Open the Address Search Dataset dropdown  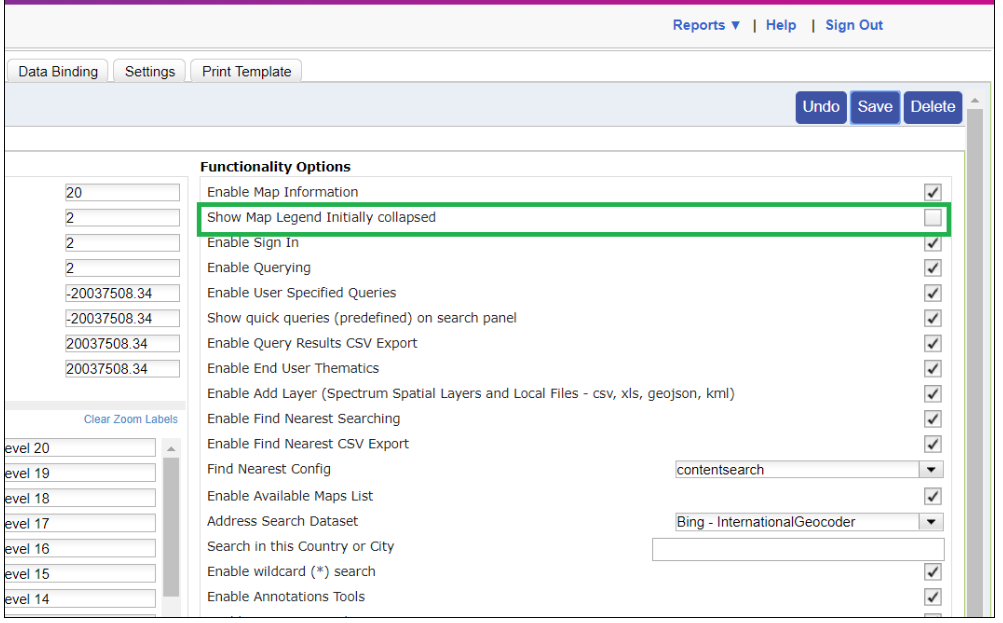tap(931, 521)
